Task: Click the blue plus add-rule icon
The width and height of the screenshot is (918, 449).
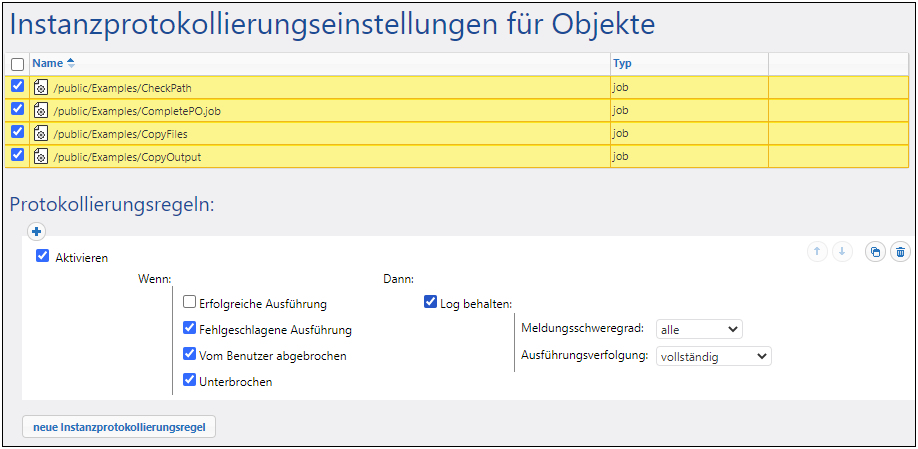Action: 37,231
